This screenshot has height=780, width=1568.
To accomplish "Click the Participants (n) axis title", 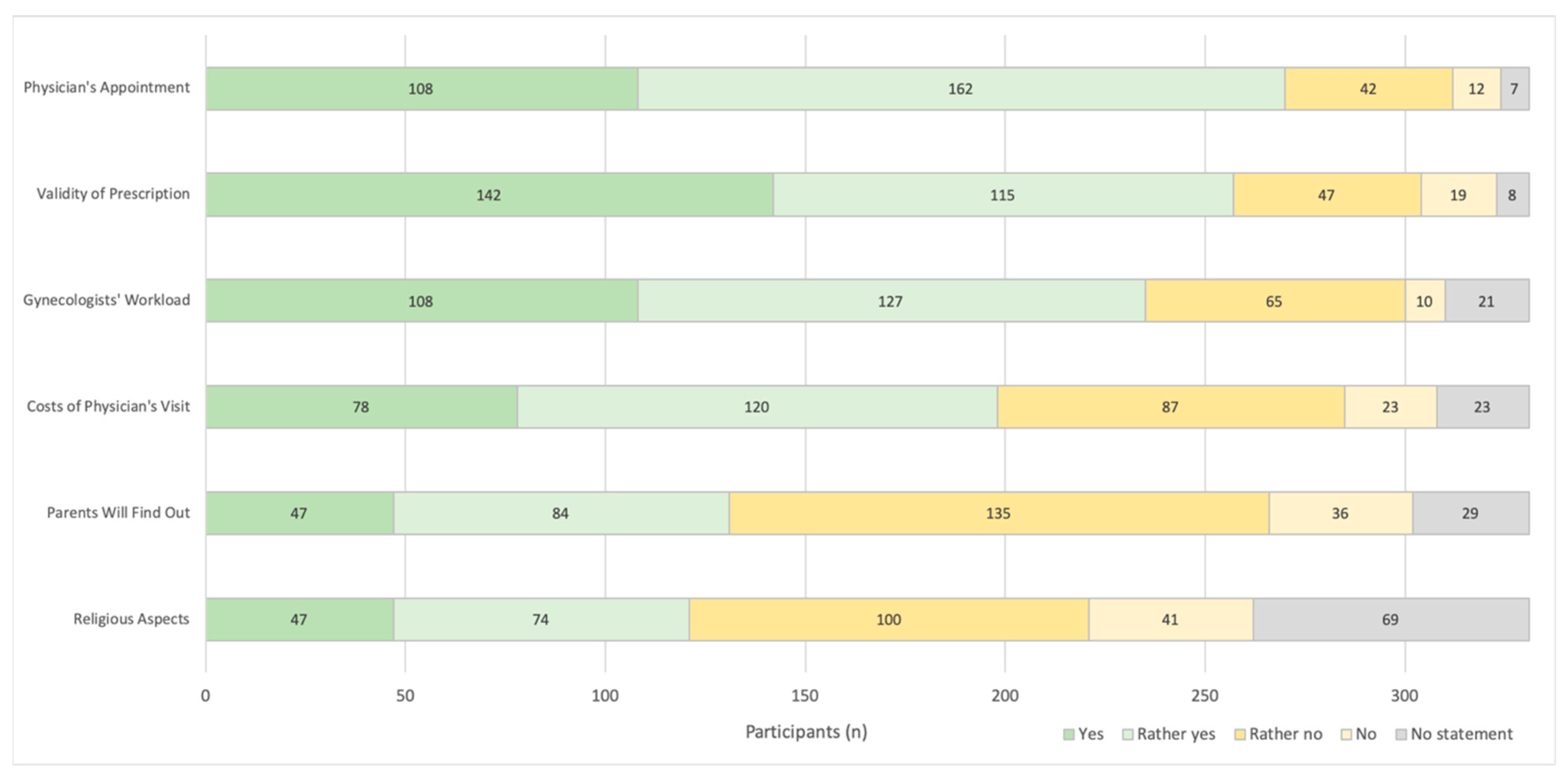I will [x=806, y=732].
